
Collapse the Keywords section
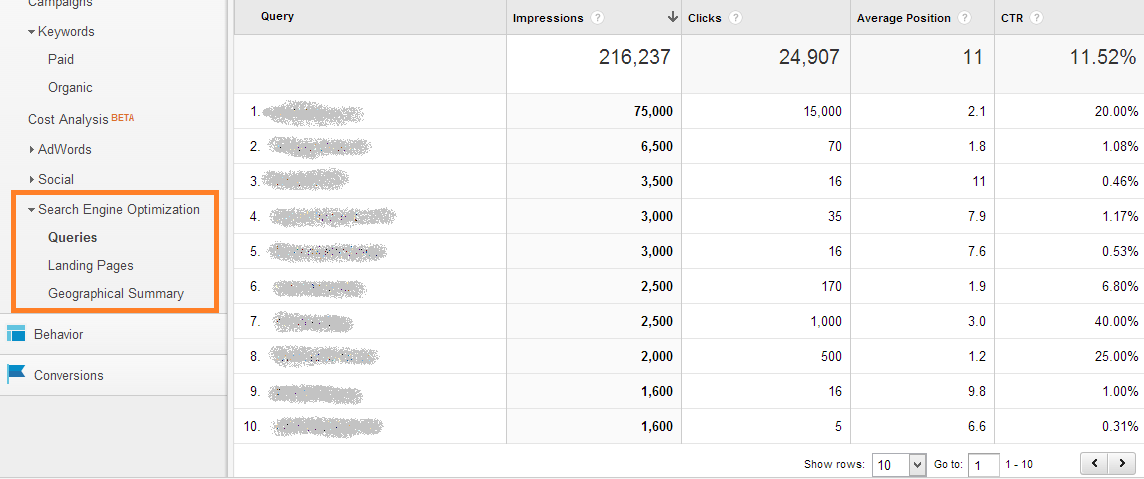coord(32,32)
